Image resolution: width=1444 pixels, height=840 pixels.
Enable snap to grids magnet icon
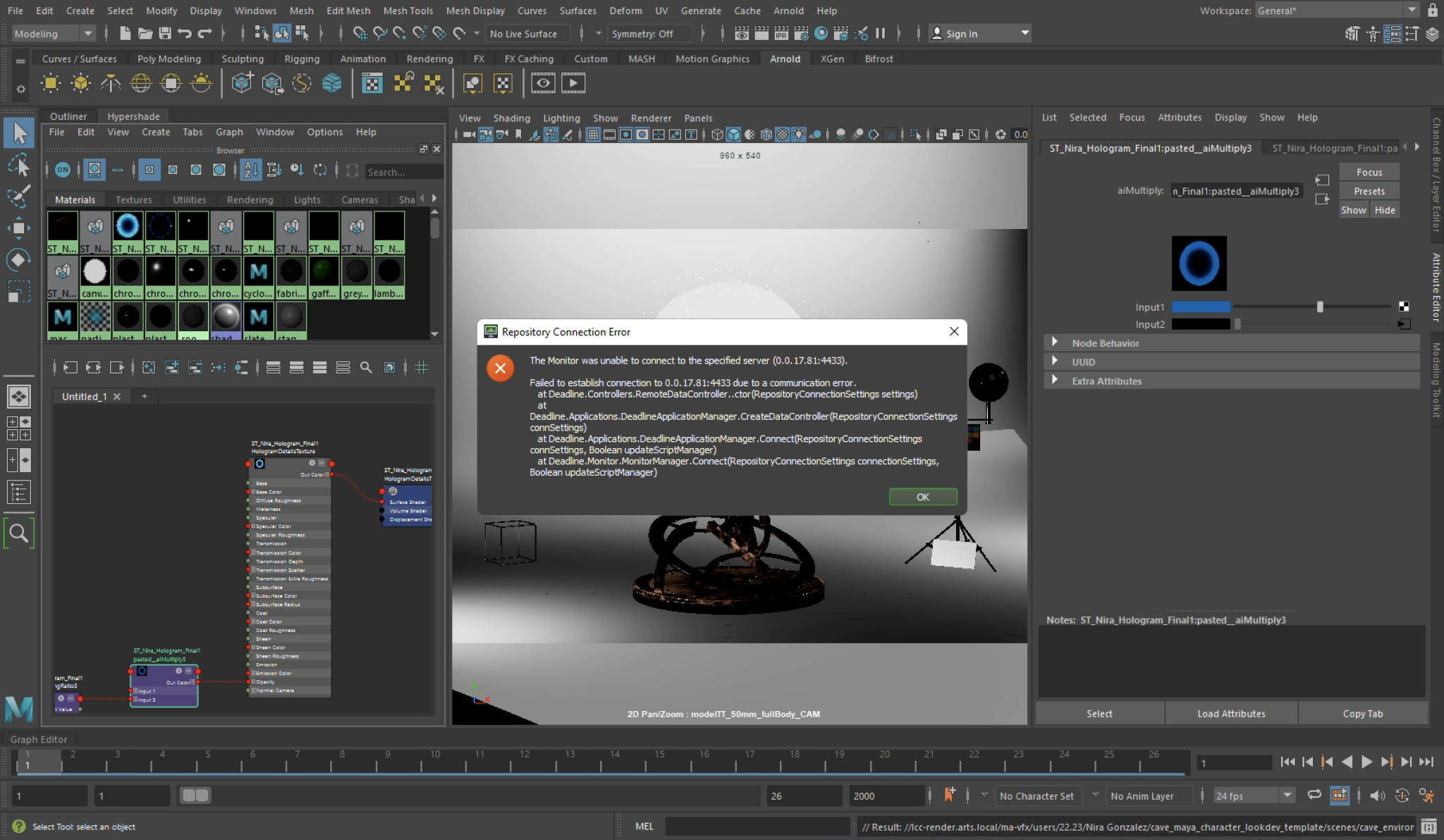click(x=360, y=33)
